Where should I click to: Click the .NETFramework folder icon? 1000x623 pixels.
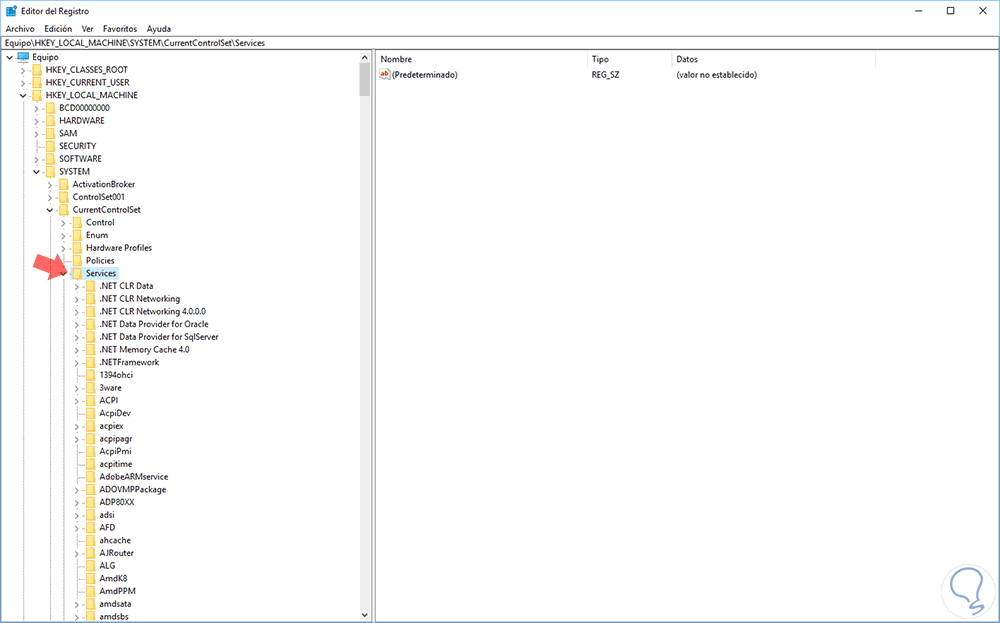91,362
